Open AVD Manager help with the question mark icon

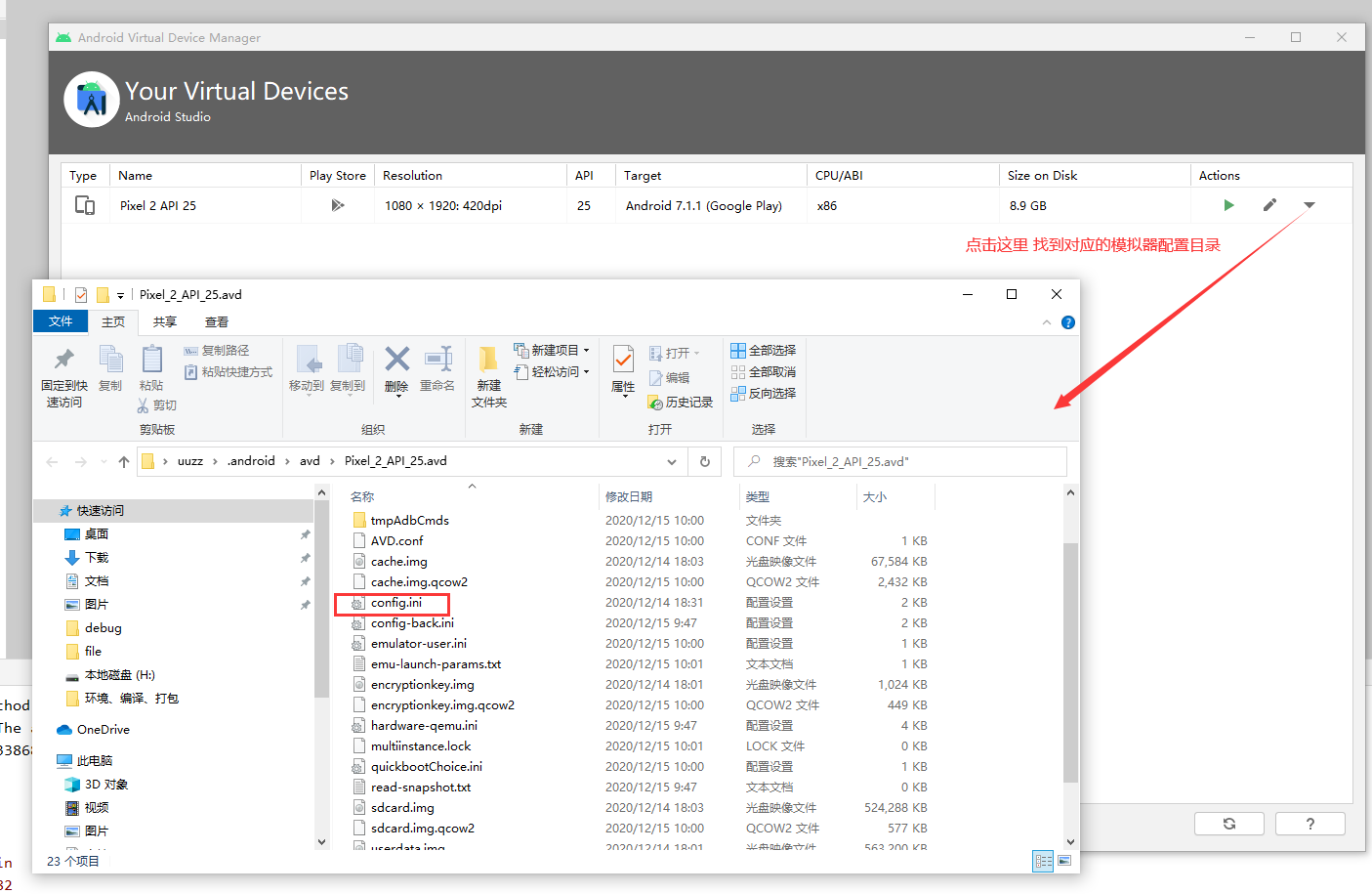coord(1310,824)
